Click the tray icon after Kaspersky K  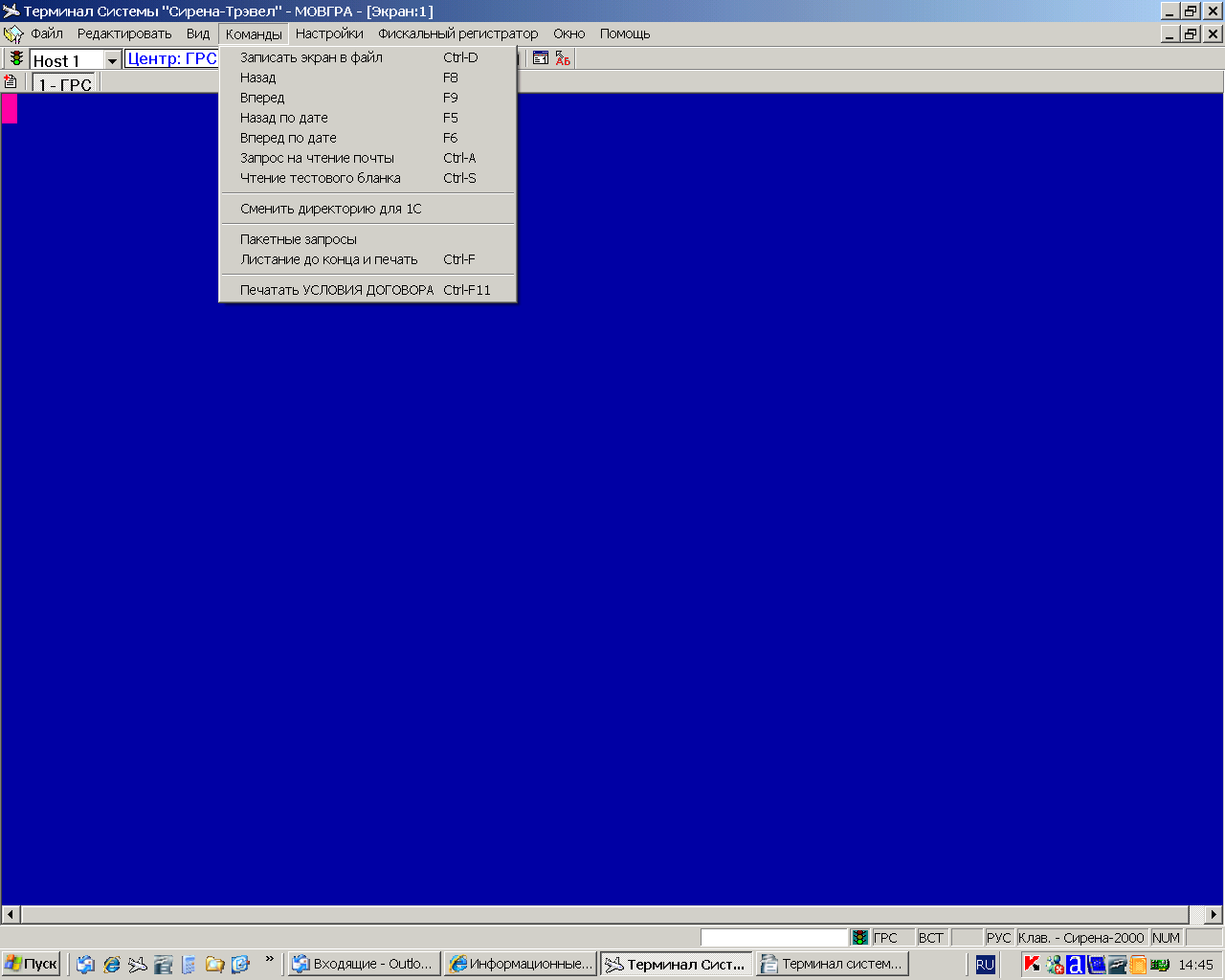pos(1055,964)
